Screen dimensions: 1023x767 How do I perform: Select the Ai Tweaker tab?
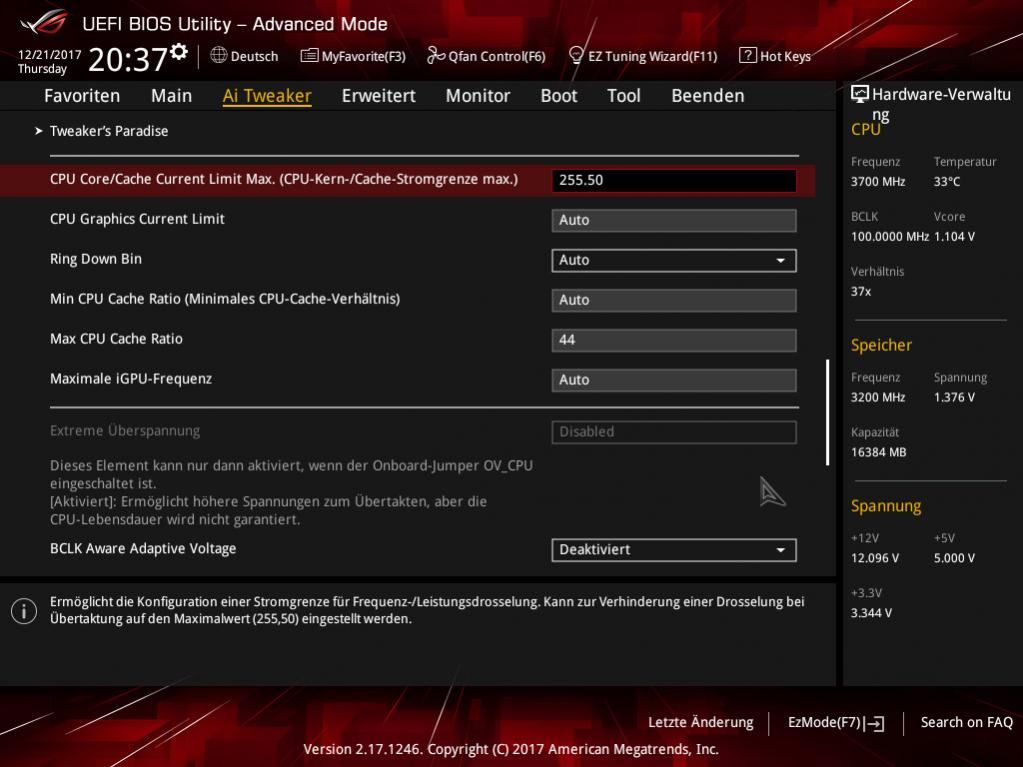click(x=267, y=96)
